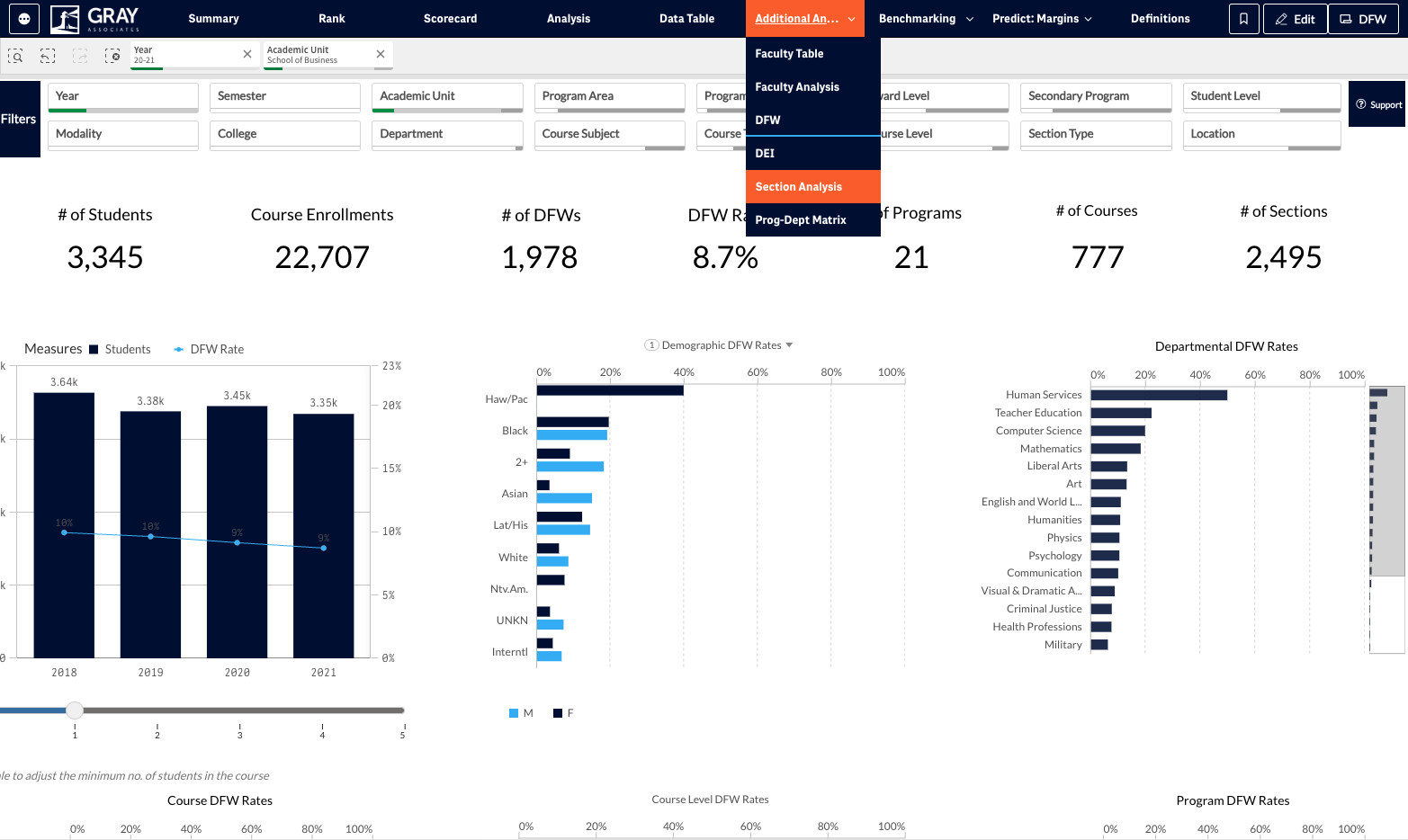Go to the Analysis tab
1408x840 pixels.
pos(569,19)
